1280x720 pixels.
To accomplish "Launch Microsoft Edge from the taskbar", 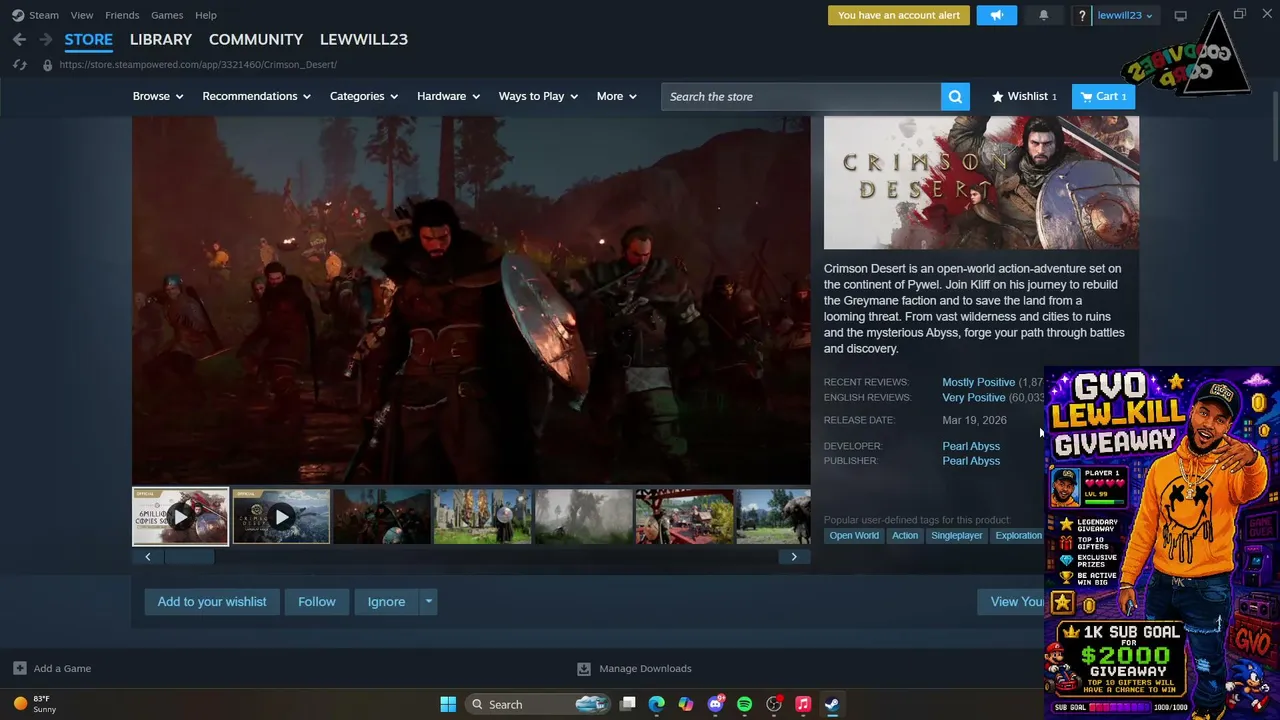I will [x=656, y=704].
